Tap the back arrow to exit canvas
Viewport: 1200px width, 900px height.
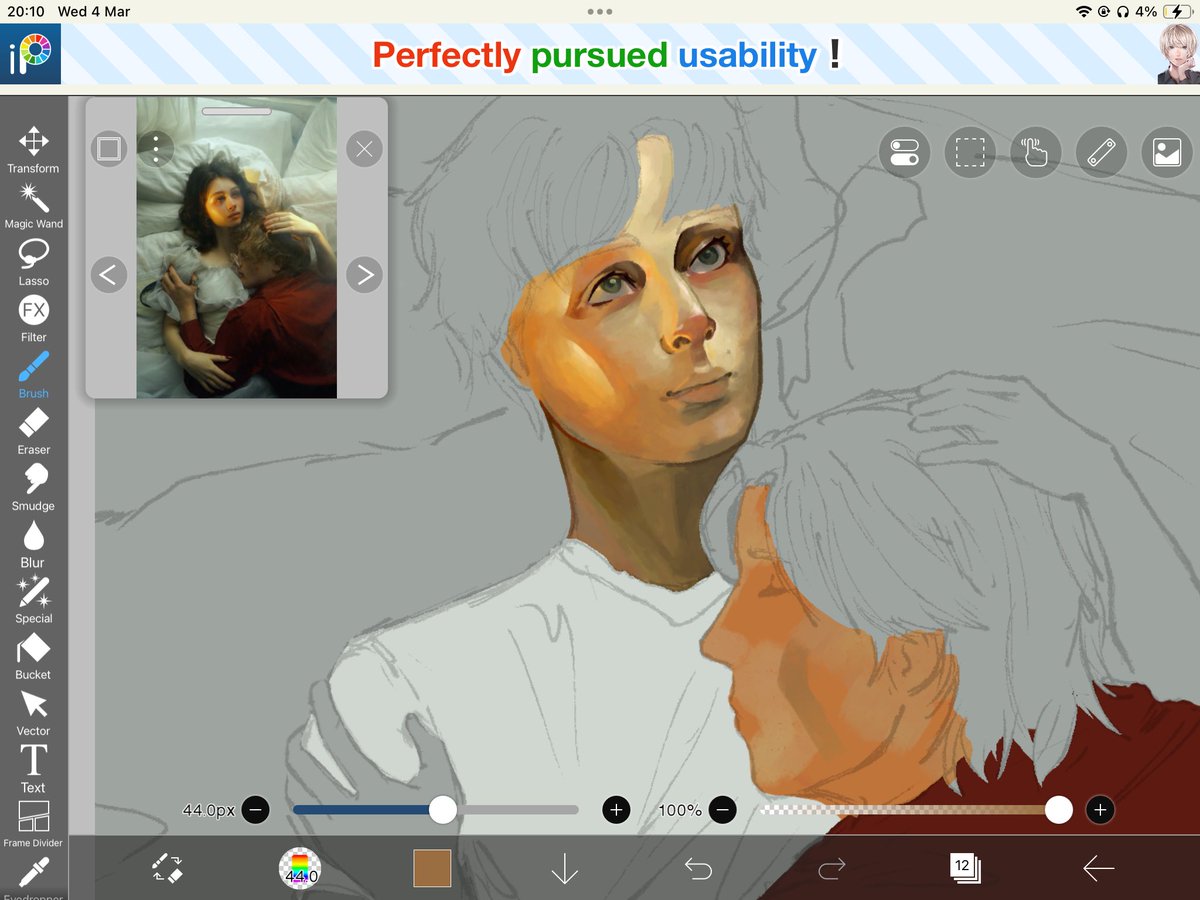pos(1098,869)
